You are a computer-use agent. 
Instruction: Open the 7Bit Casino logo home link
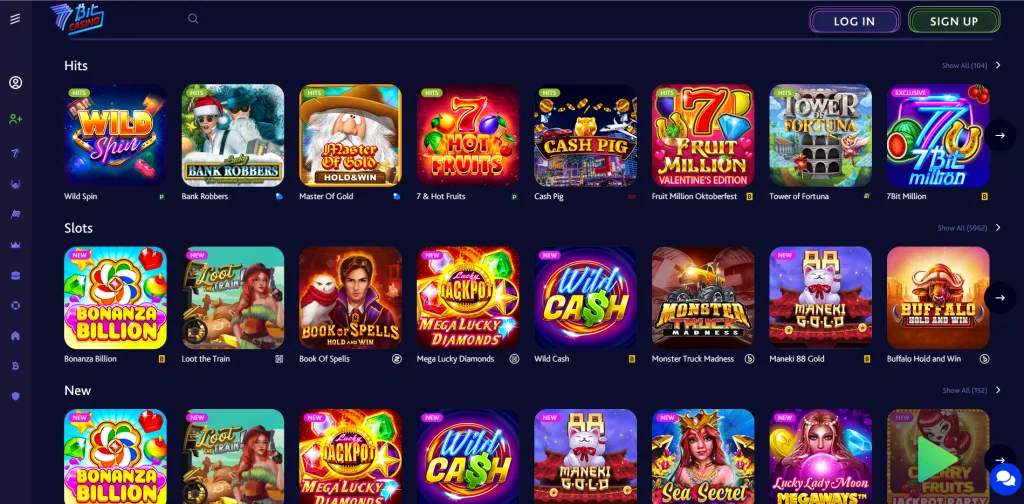pos(77,18)
